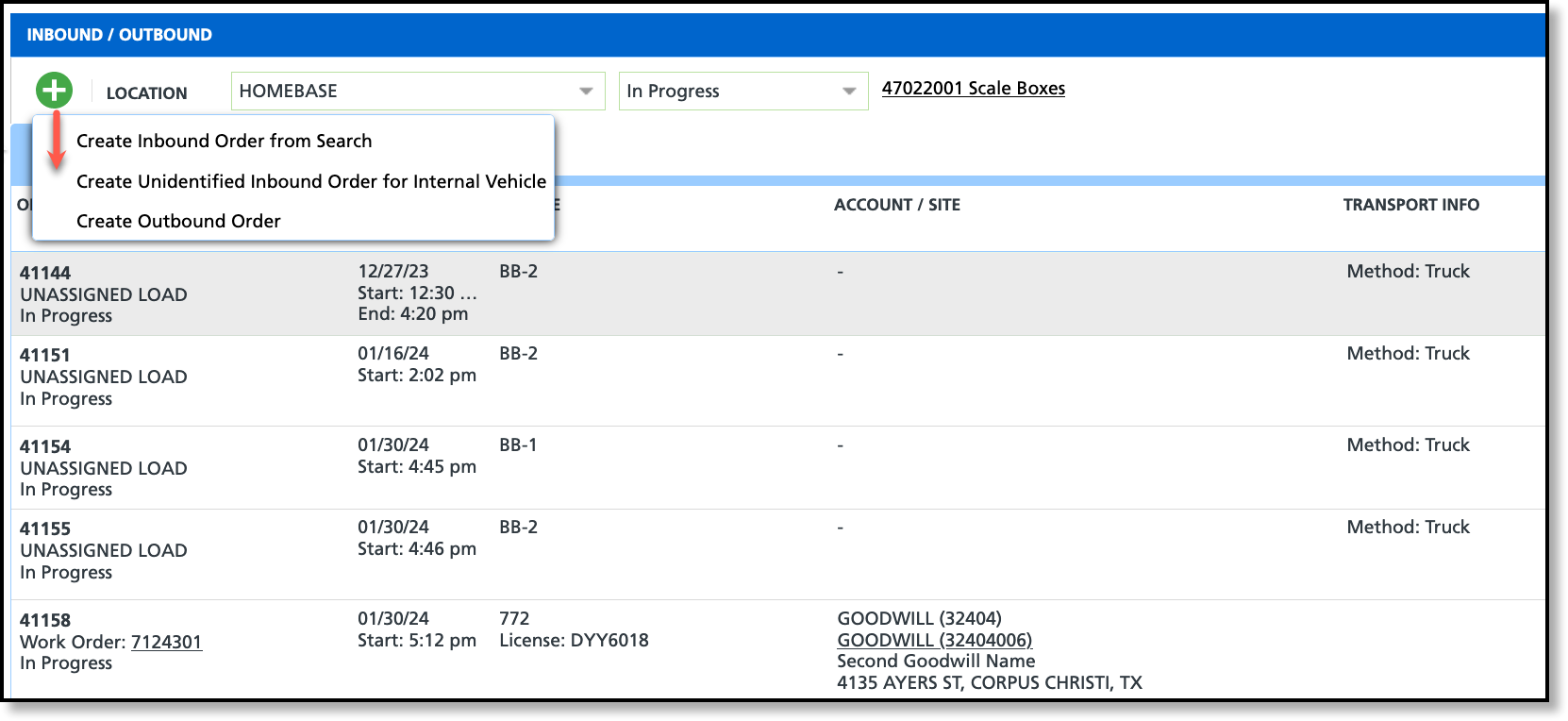The width and height of the screenshot is (1568, 721).
Task: Click GOODWILL (32404) account name
Action: click(x=920, y=618)
